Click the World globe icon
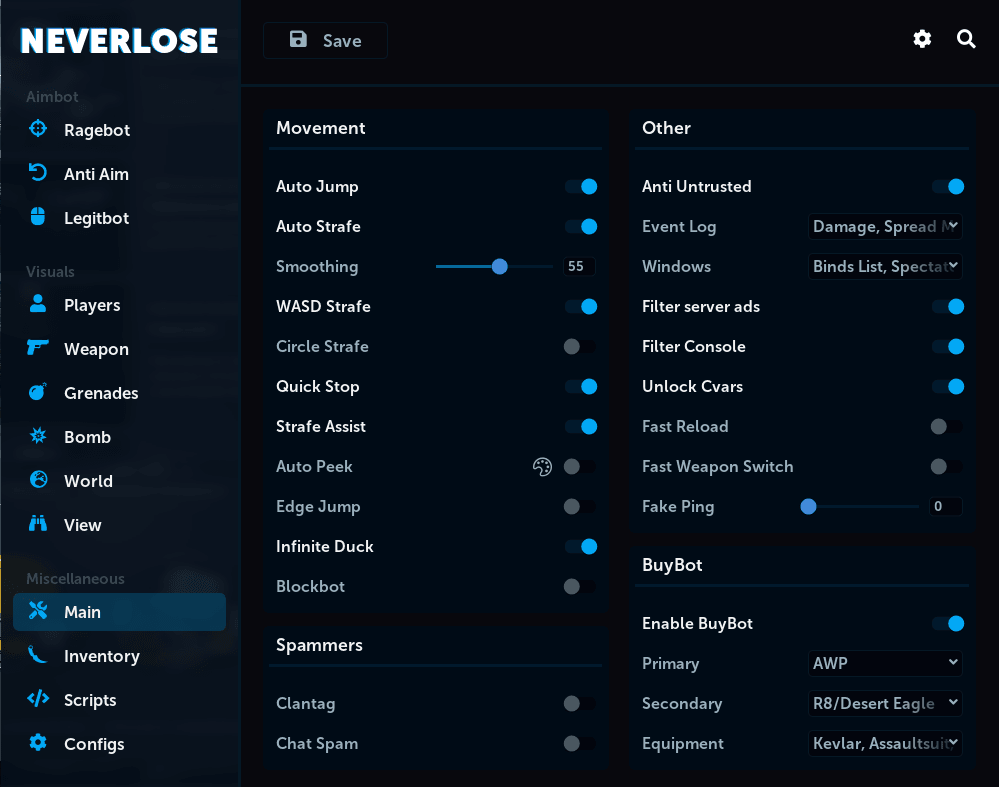999x787 pixels. click(x=38, y=479)
